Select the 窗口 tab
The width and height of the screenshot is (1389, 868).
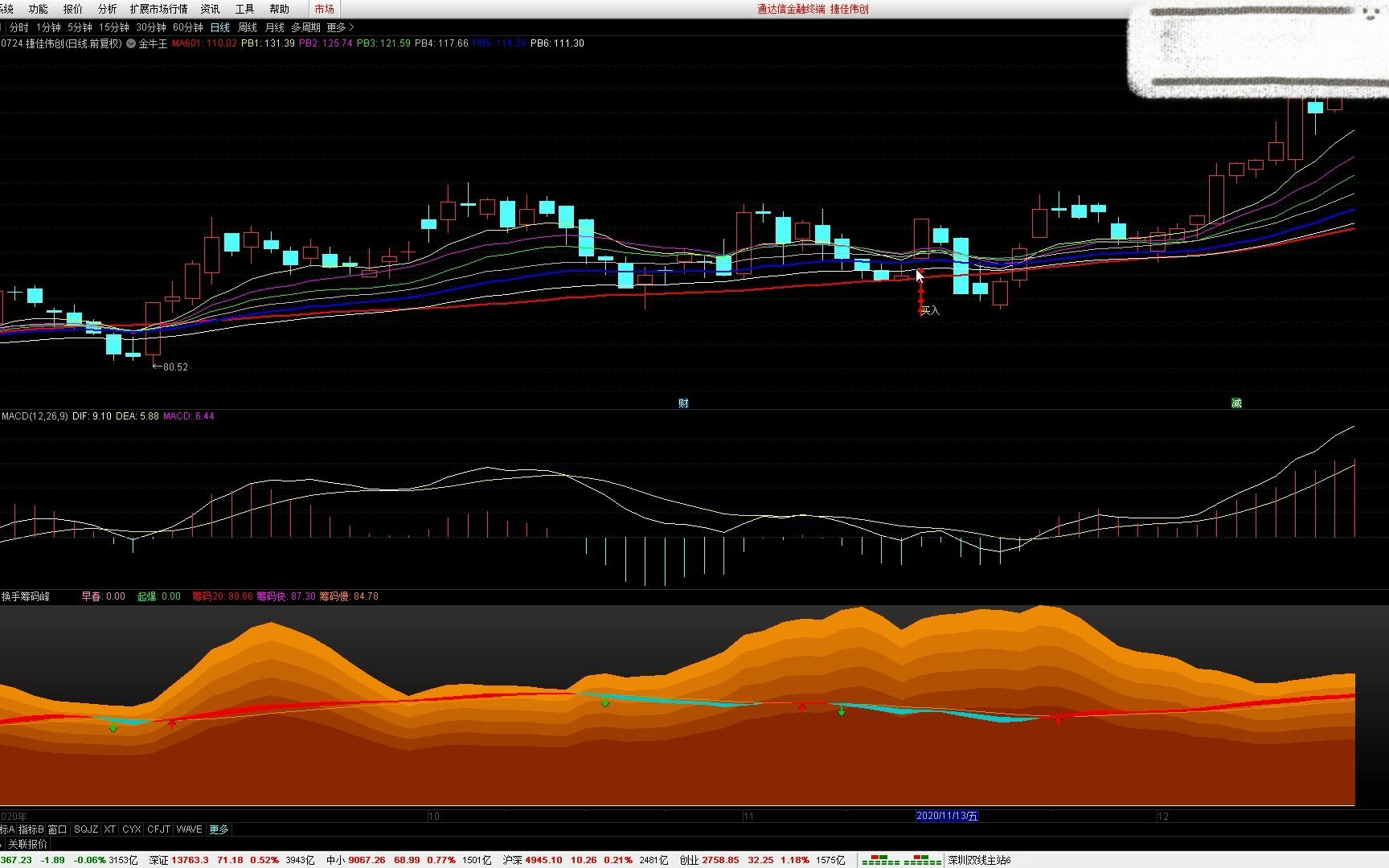(58, 829)
